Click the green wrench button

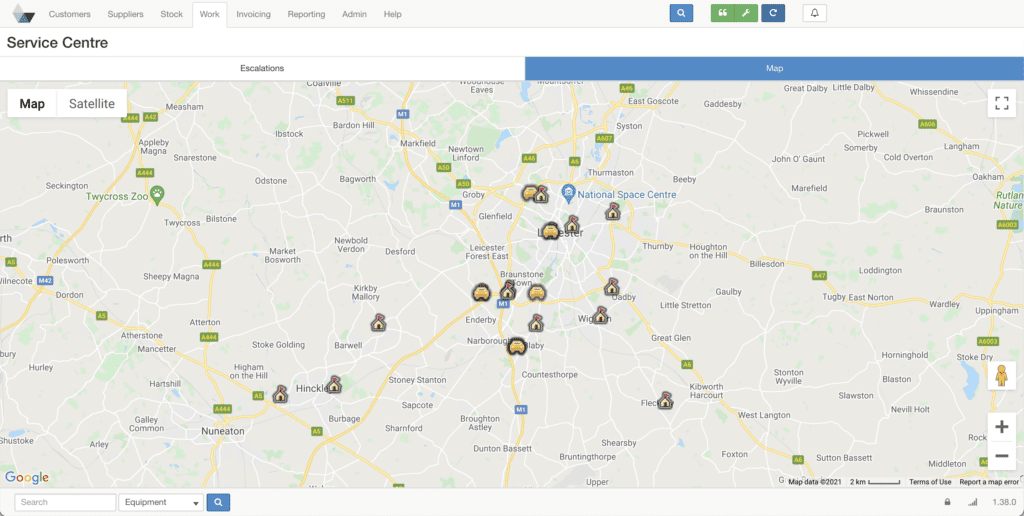point(746,13)
